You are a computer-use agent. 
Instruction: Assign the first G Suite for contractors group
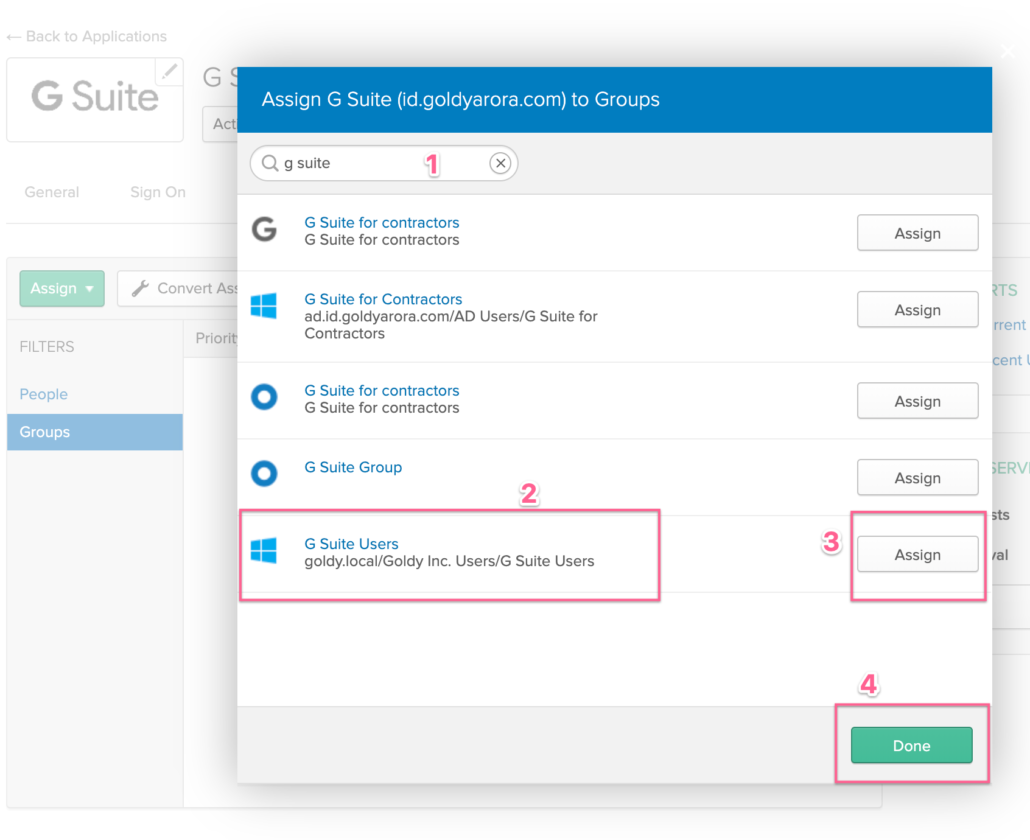pyautogui.click(x=918, y=233)
